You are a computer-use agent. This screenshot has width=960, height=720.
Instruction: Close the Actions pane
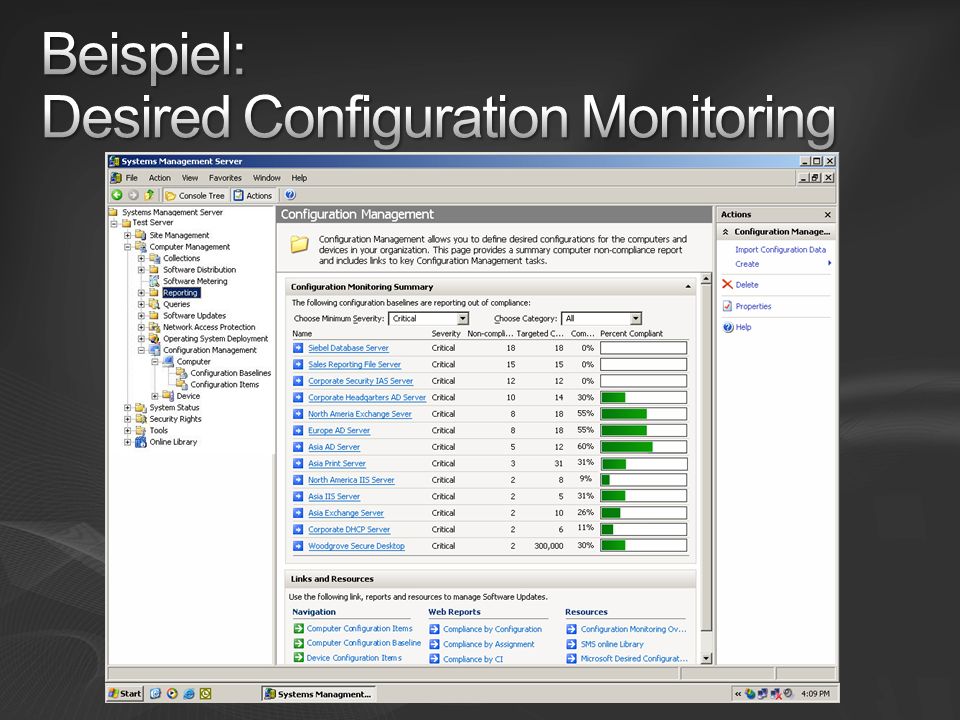[x=827, y=215]
